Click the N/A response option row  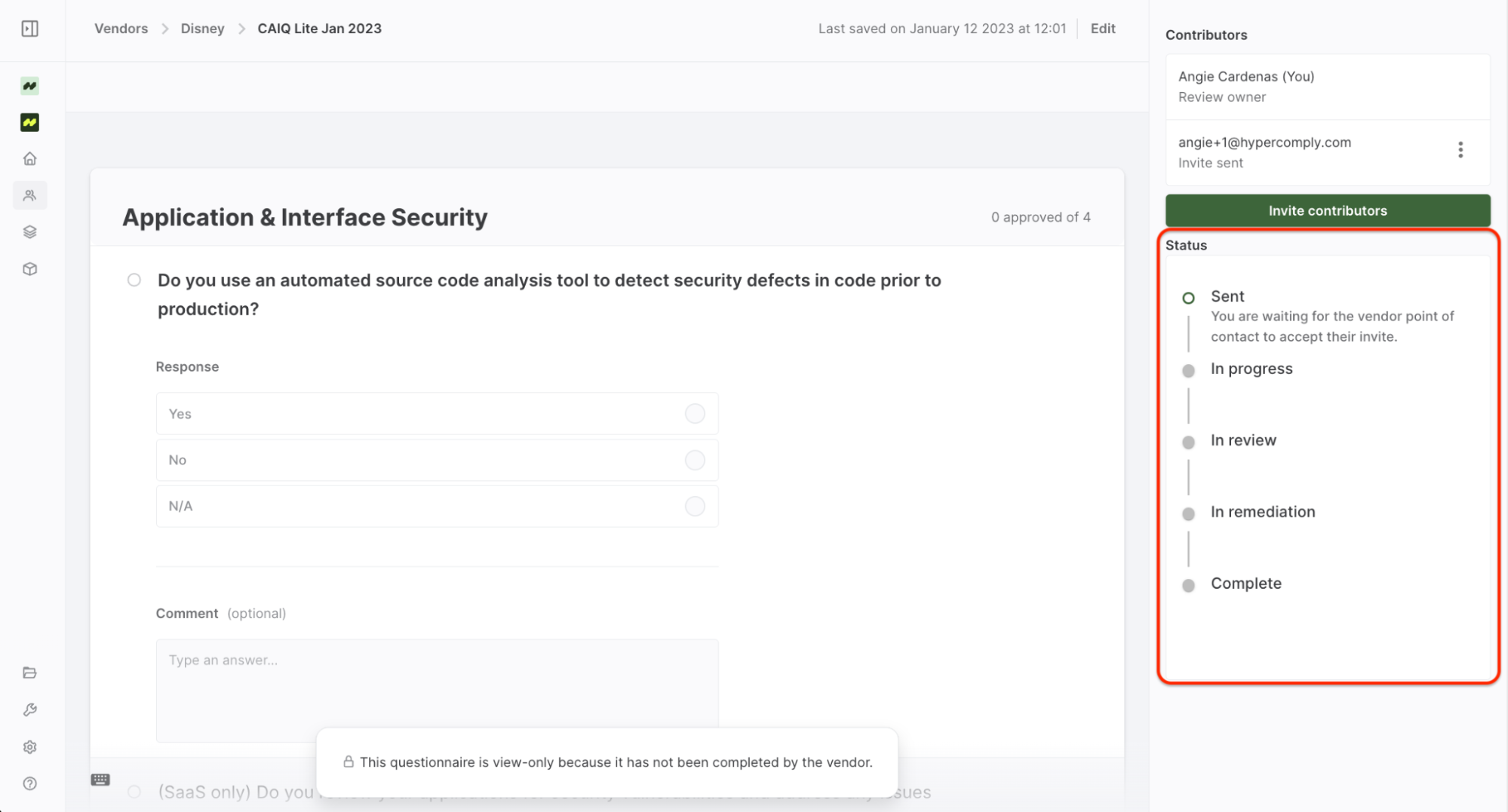pos(437,506)
